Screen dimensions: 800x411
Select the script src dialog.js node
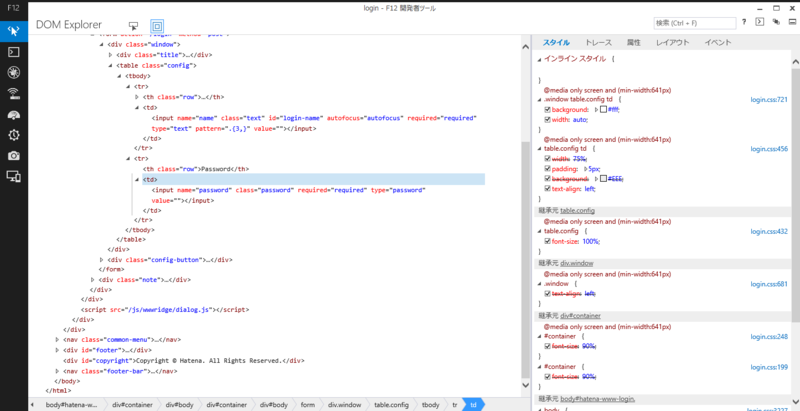pos(164,310)
